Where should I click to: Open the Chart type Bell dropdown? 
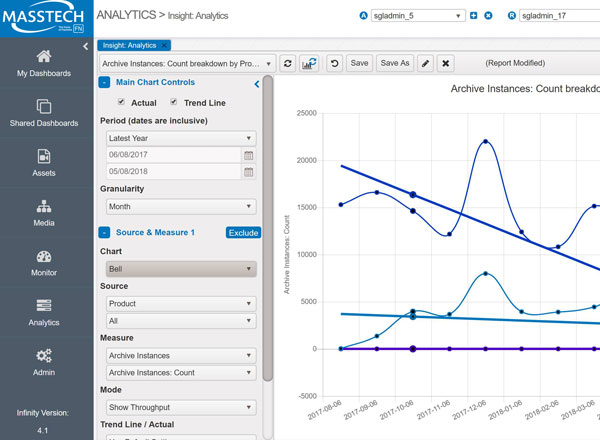pos(181,269)
